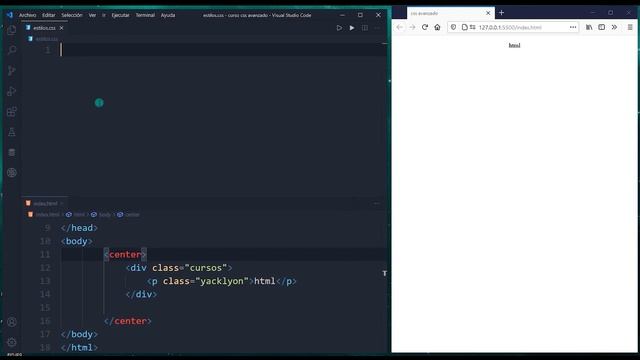Click the closing center tag on line 16
This screenshot has height=360, width=640.
pyautogui.click(x=128, y=321)
